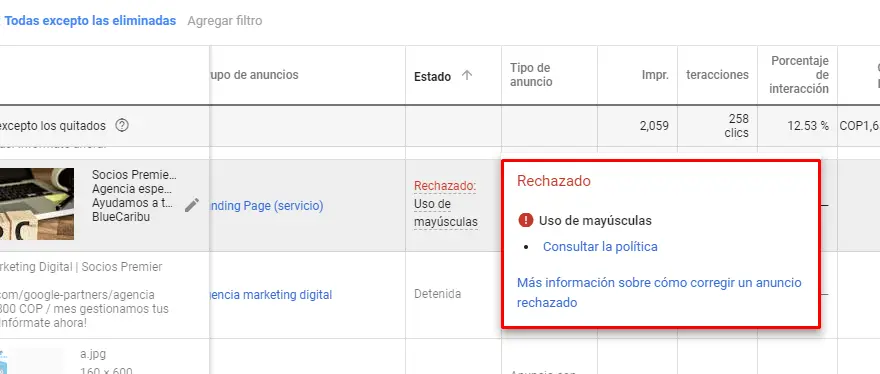The height and width of the screenshot is (374, 880).
Task: Click the Interacciones column header
Action: point(717,75)
